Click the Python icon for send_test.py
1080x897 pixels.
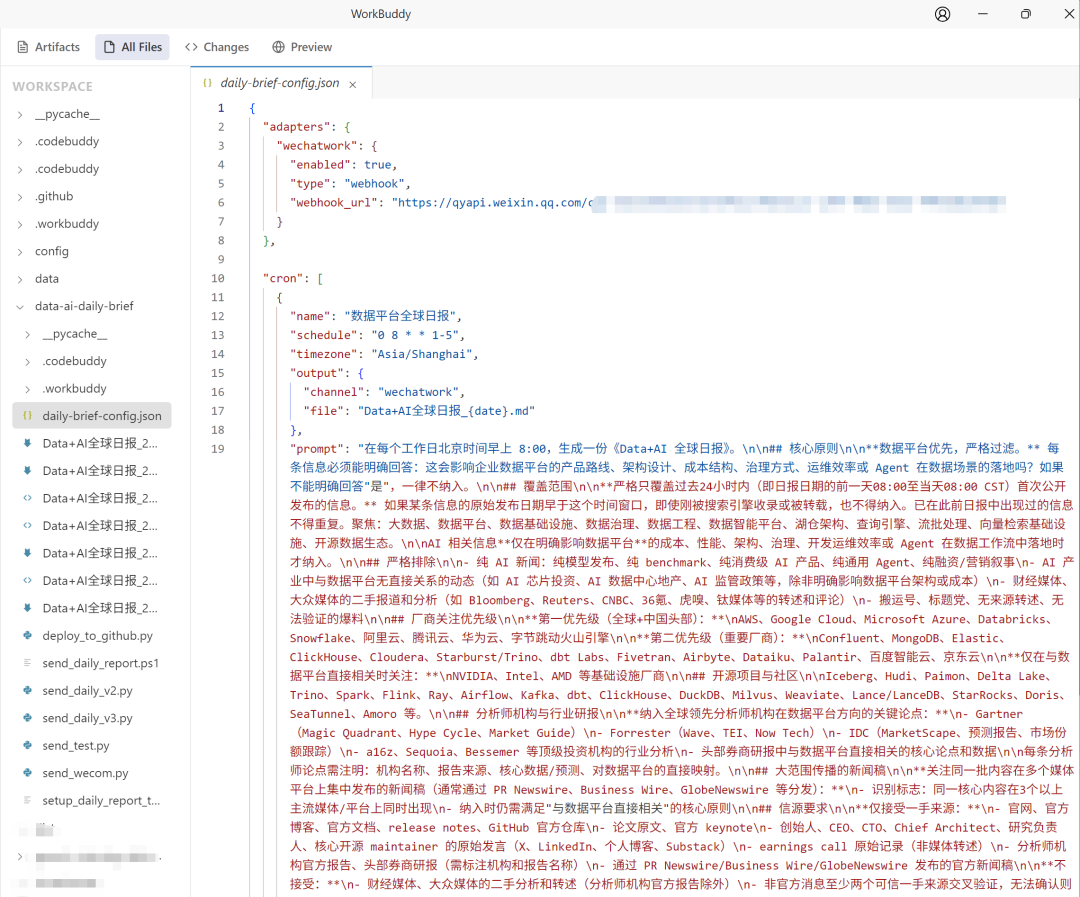28,745
